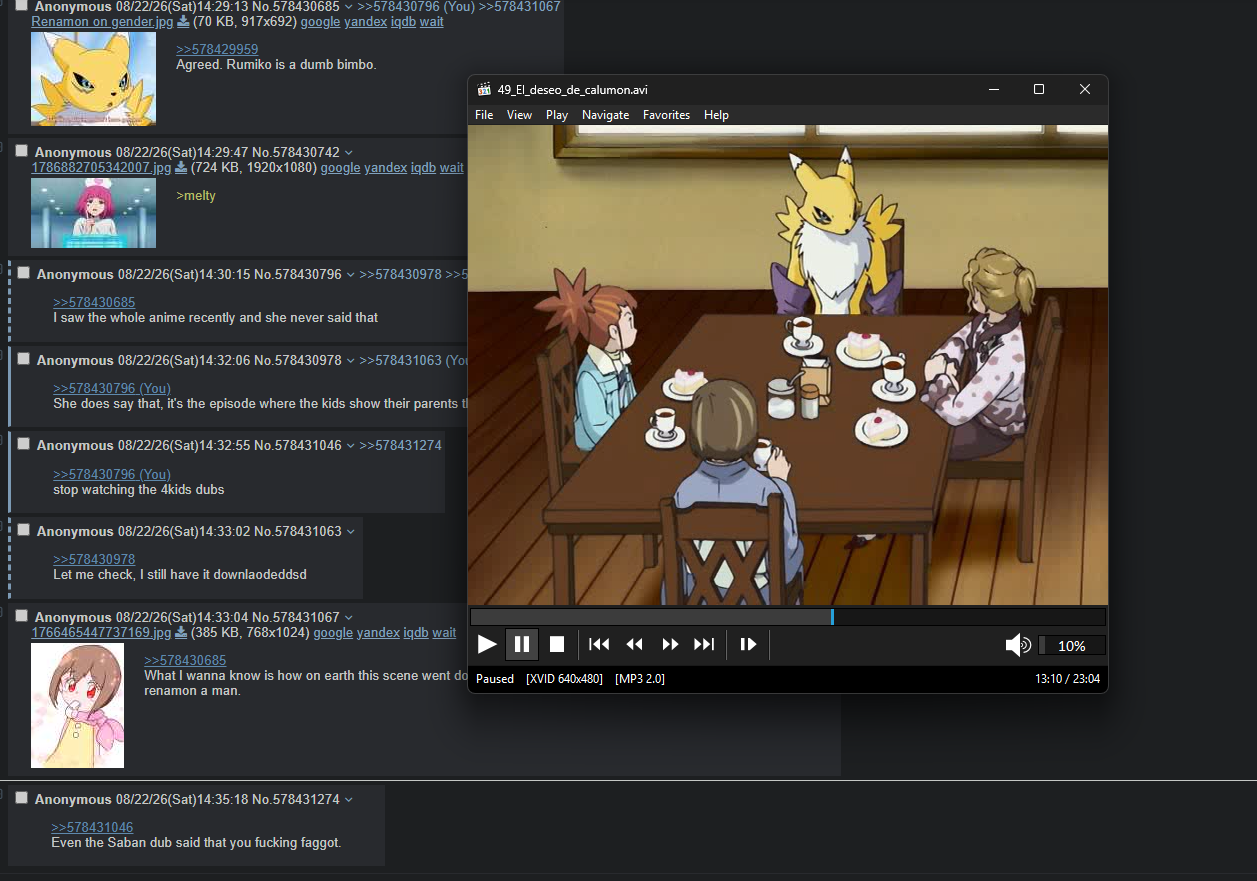Check the box for post No.578431046
Image resolution: width=1257 pixels, height=881 pixels.
24,444
